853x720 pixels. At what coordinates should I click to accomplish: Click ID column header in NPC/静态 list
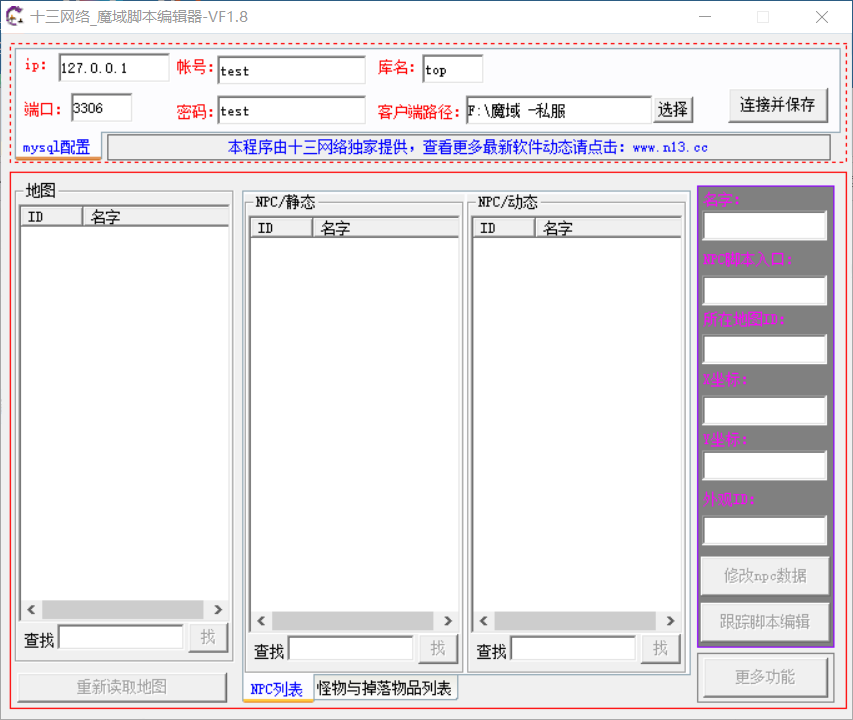[x=281, y=228]
